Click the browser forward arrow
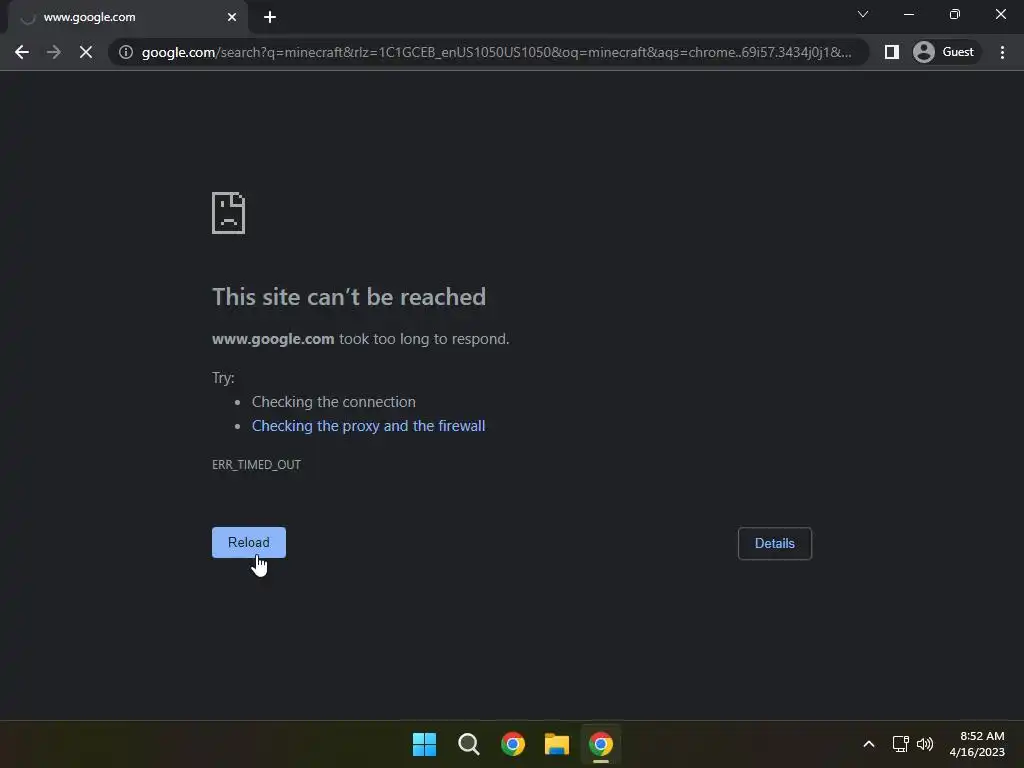1024x768 pixels. coord(54,52)
